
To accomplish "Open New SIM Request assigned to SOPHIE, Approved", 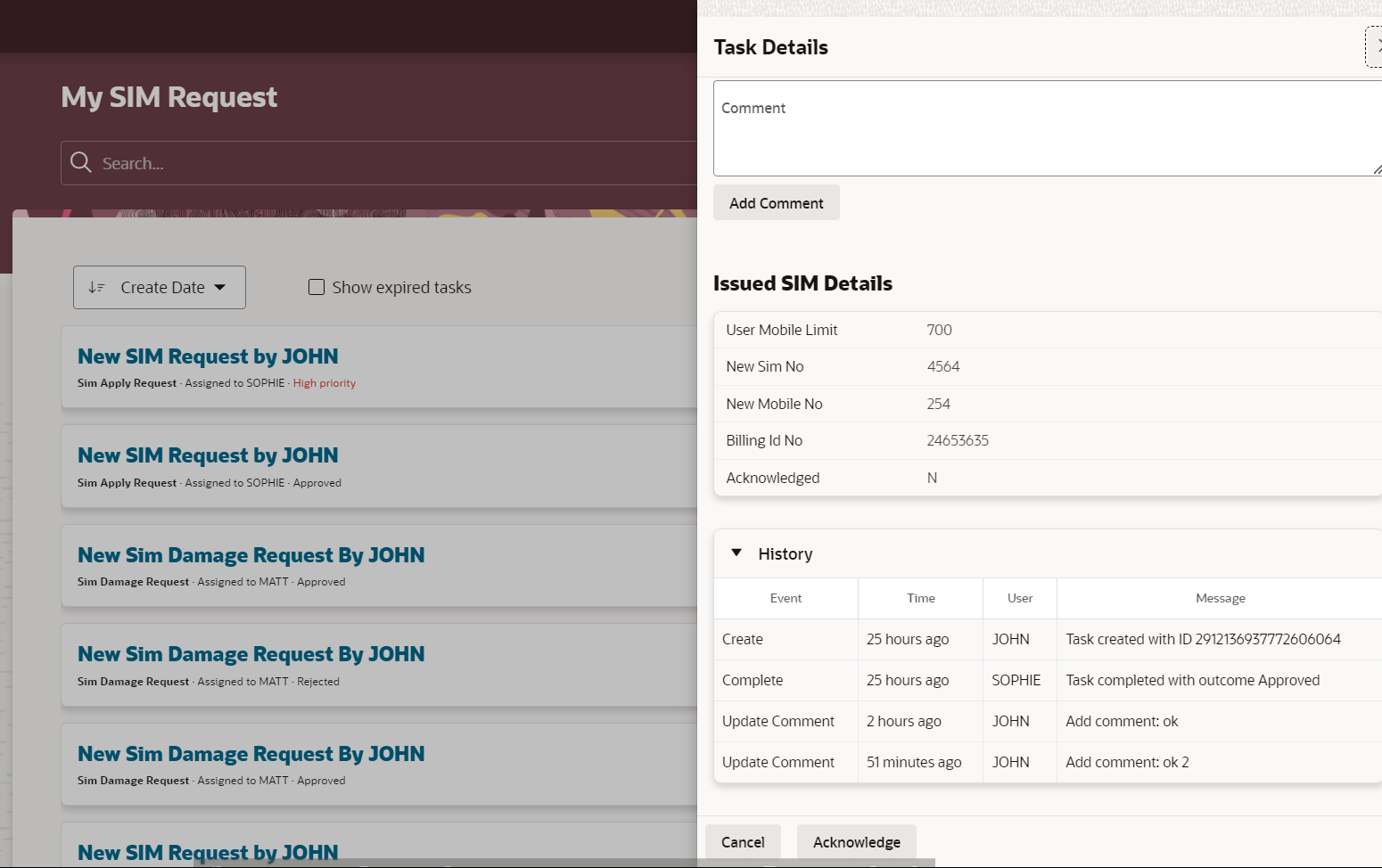I will (208, 455).
